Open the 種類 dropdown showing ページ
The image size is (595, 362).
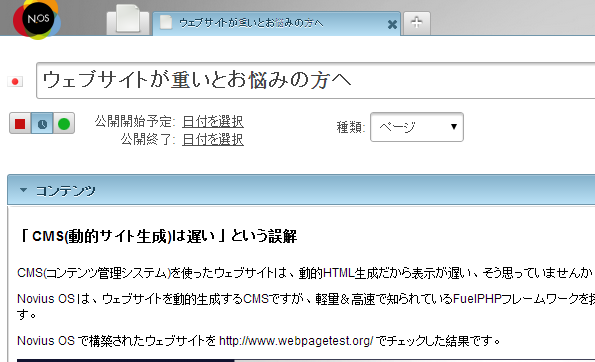click(x=417, y=127)
